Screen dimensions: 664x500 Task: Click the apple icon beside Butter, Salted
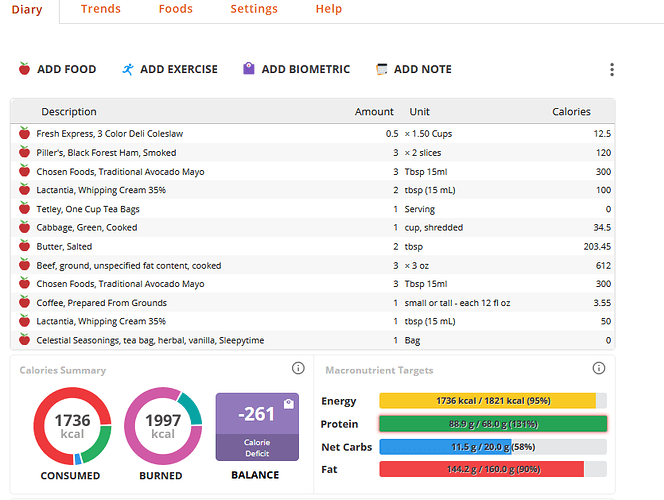coord(25,246)
